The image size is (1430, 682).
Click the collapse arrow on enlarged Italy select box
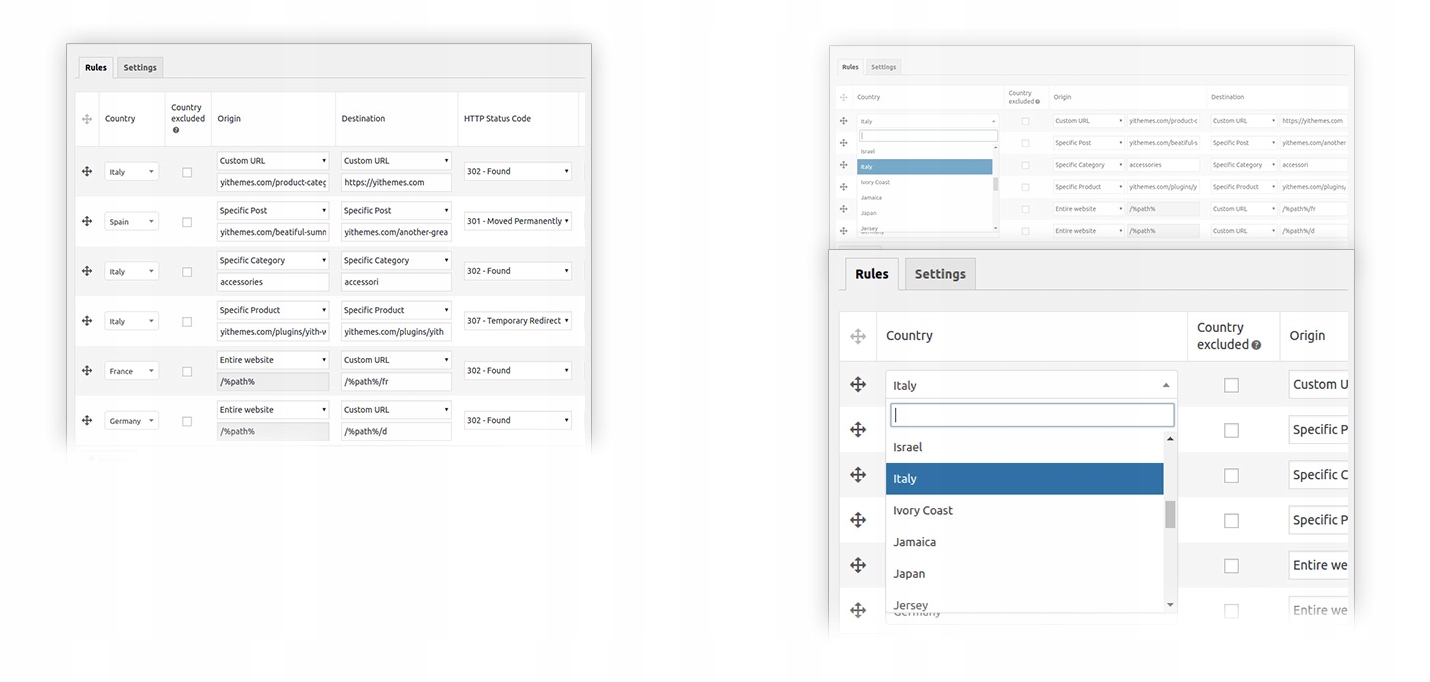tap(1165, 385)
